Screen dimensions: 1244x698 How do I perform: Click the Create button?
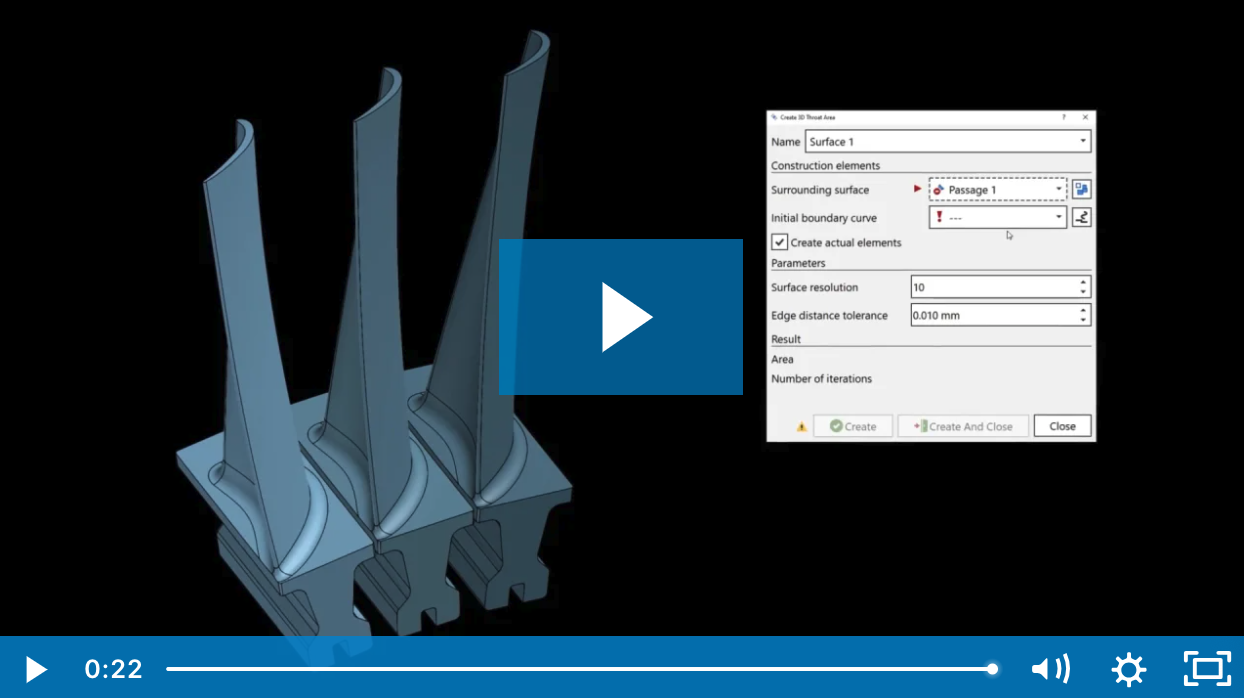coord(852,426)
